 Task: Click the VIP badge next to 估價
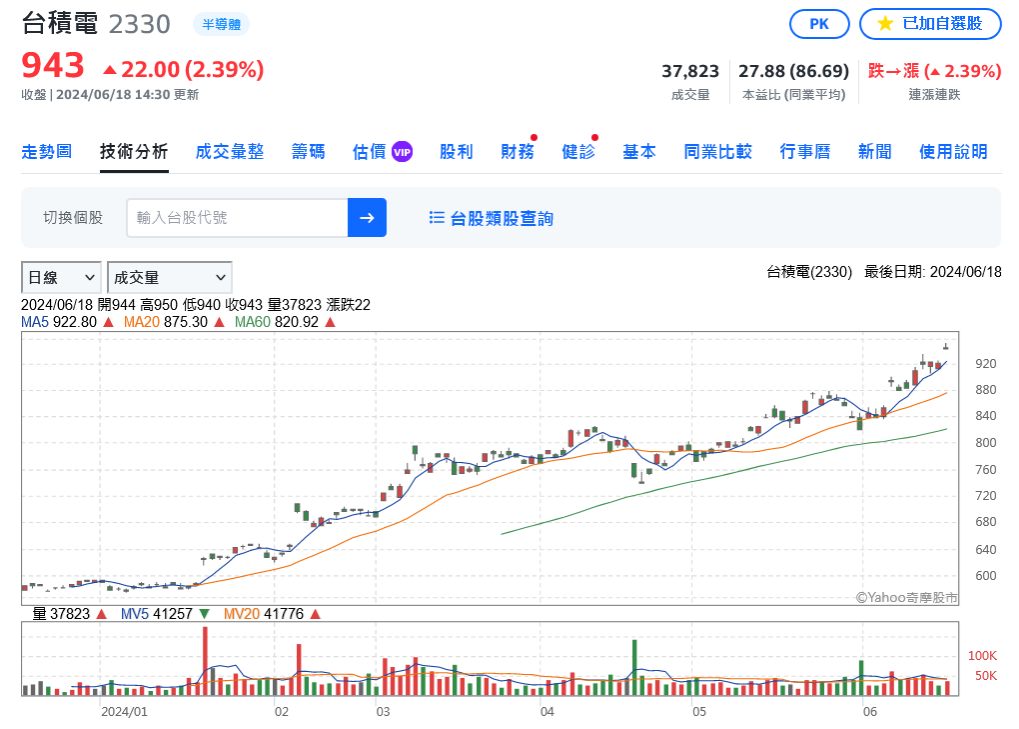402,152
